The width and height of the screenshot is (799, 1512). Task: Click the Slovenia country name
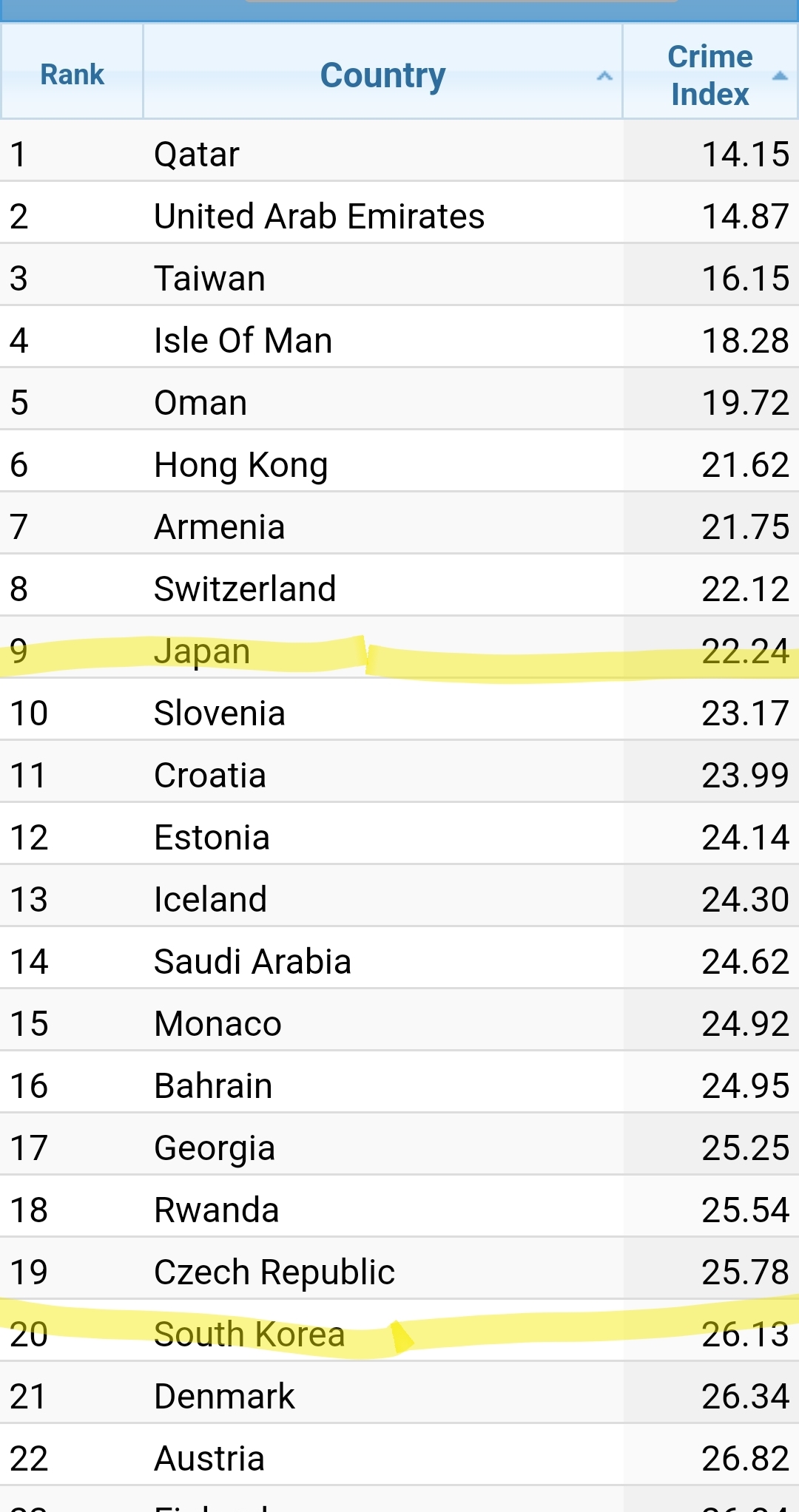point(219,713)
